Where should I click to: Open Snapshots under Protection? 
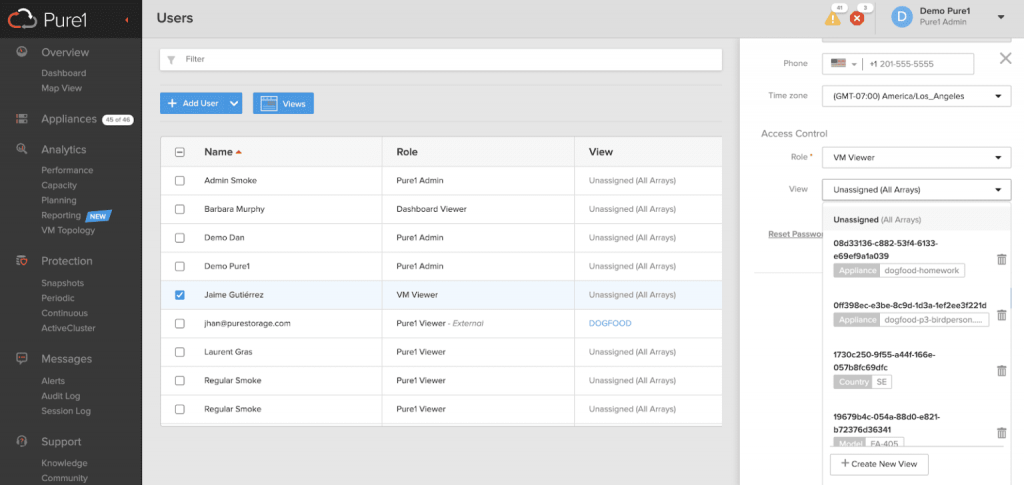tap(63, 283)
